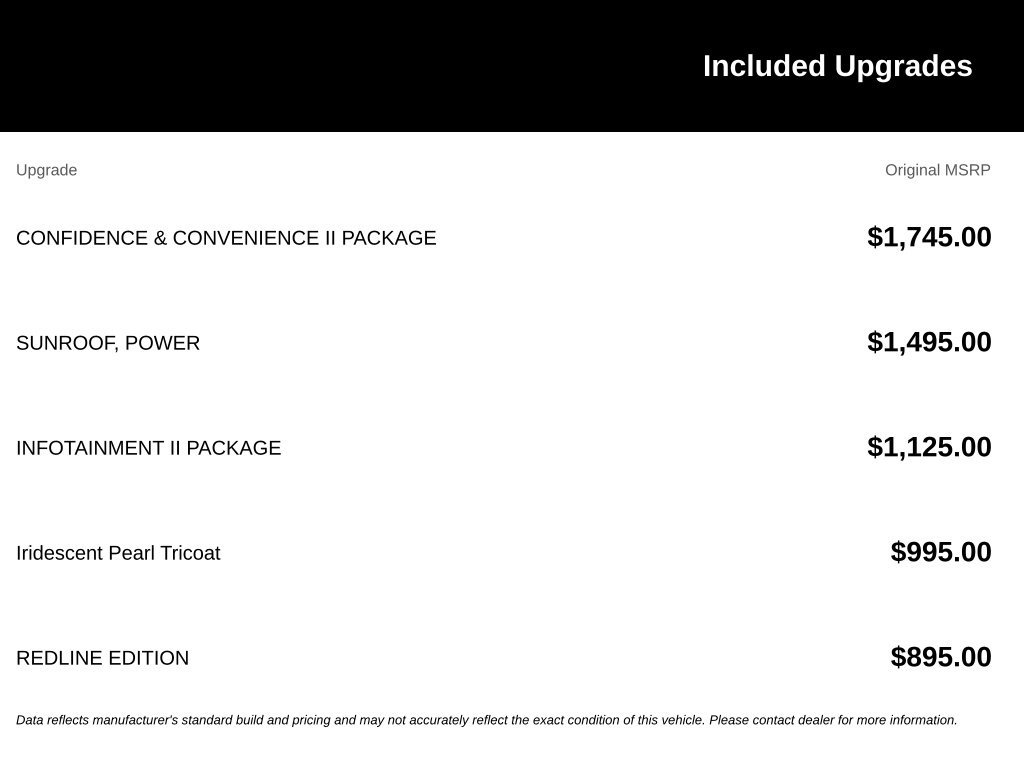Image resolution: width=1024 pixels, height=768 pixels.
Task: Click 'Please contact dealer' sentence in disclaimer
Action: pos(833,720)
